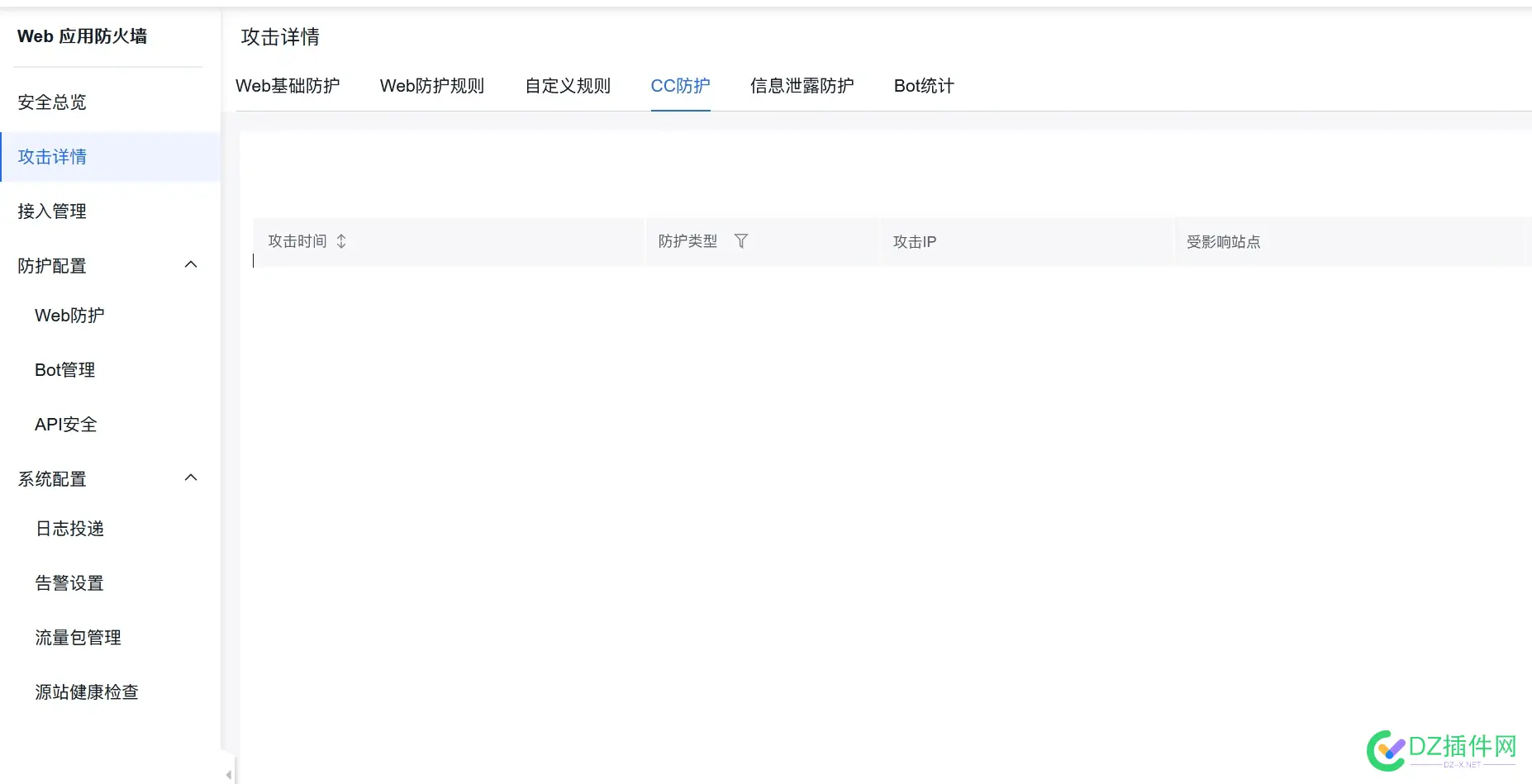Navigate to 接入管理

pos(51,211)
